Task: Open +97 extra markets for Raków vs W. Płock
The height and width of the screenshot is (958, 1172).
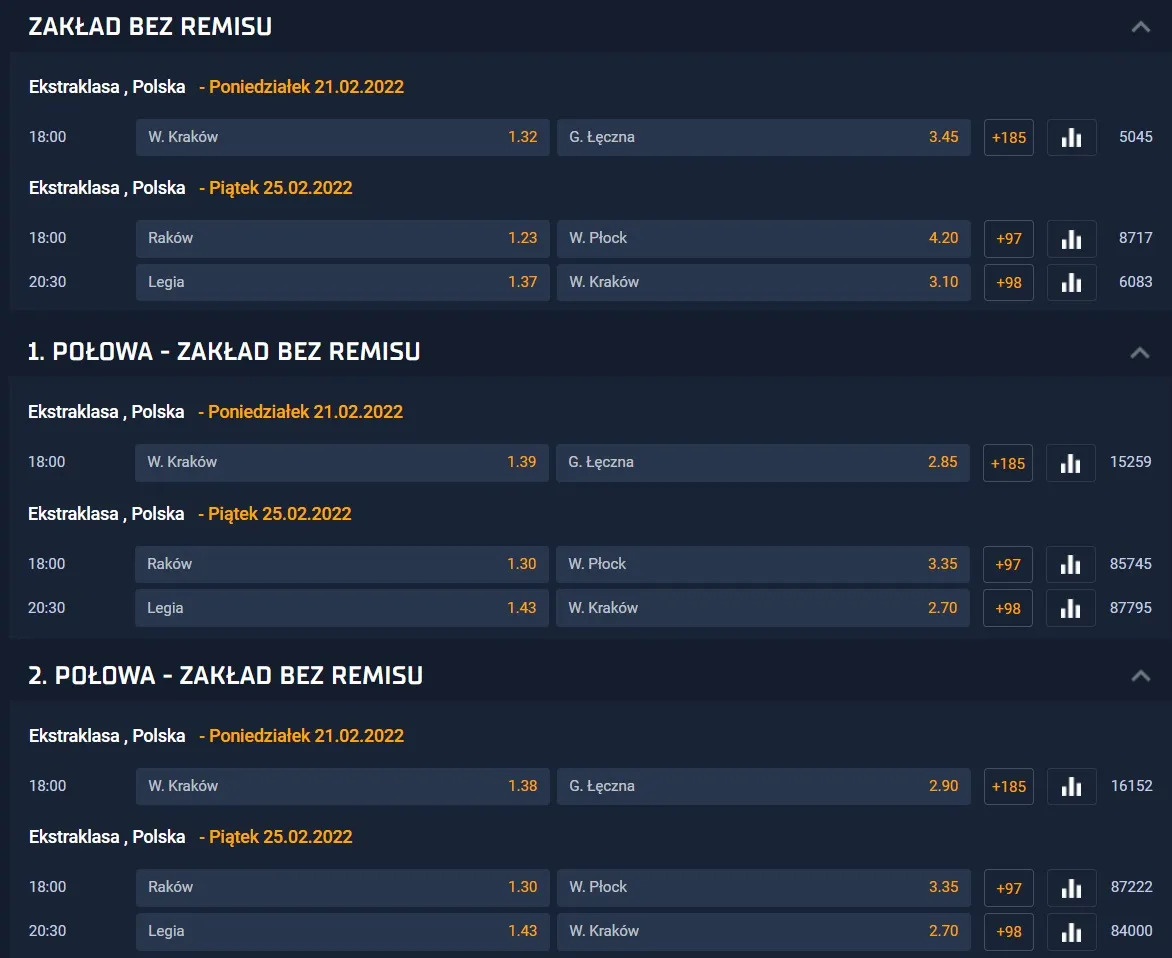Action: (x=1008, y=238)
